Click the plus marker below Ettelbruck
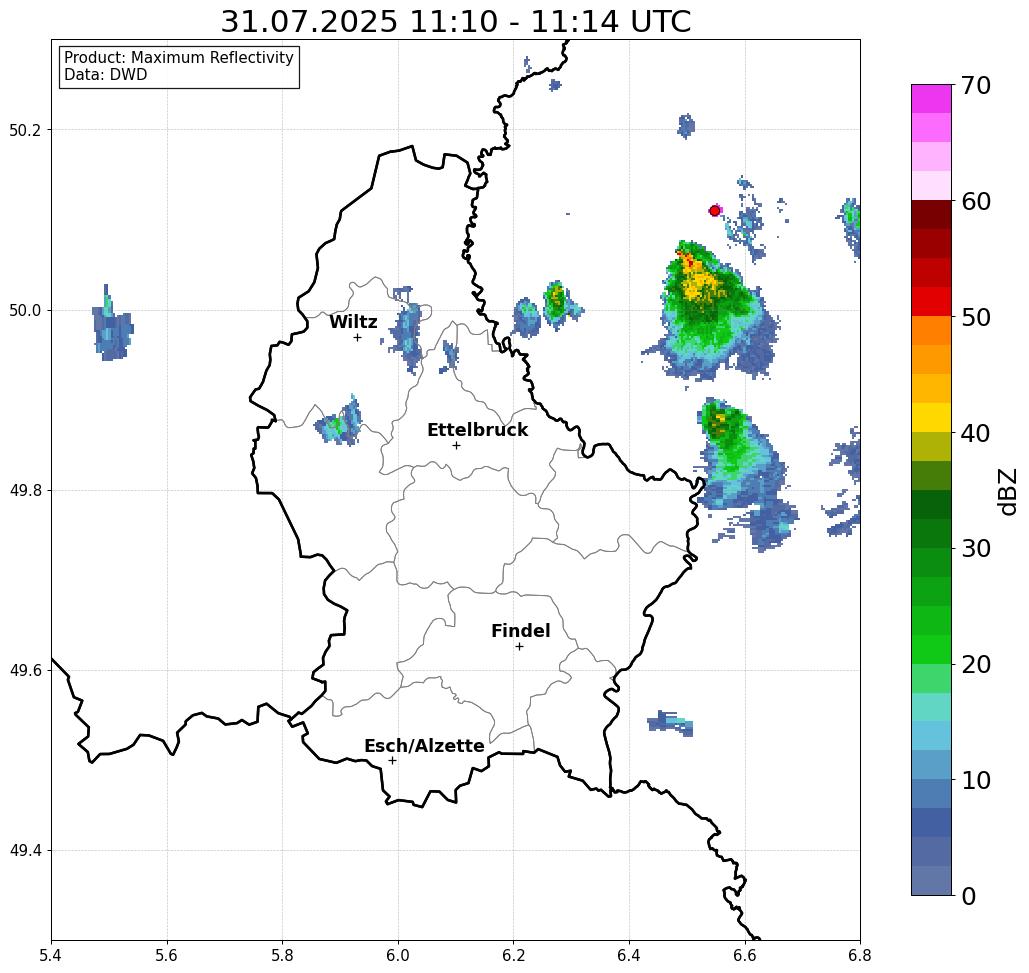The height and width of the screenshot is (973, 1029). [x=456, y=445]
